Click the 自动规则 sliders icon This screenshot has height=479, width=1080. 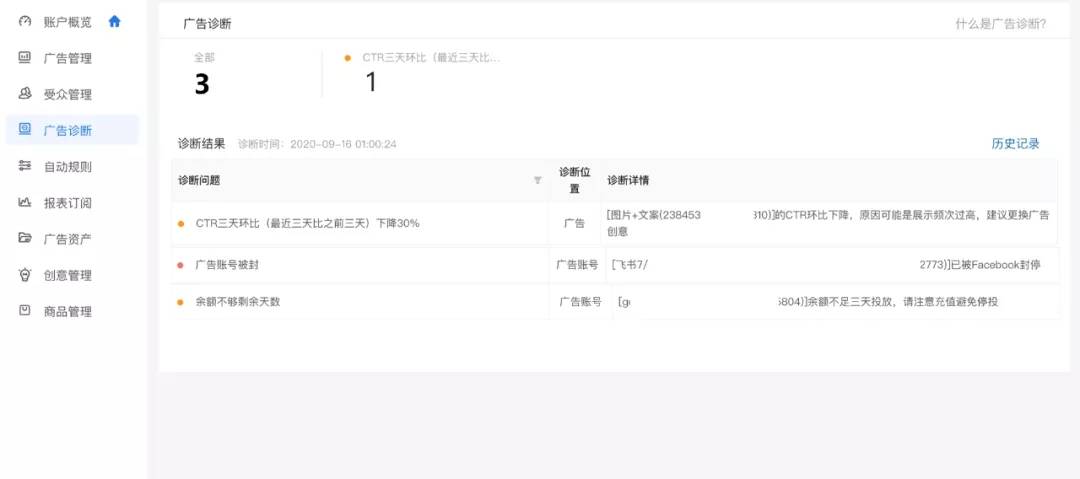click(x=25, y=166)
